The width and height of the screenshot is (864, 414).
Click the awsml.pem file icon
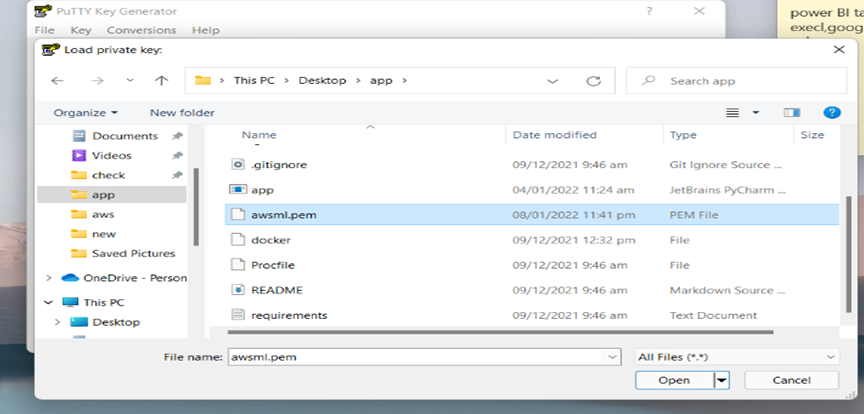click(x=237, y=215)
